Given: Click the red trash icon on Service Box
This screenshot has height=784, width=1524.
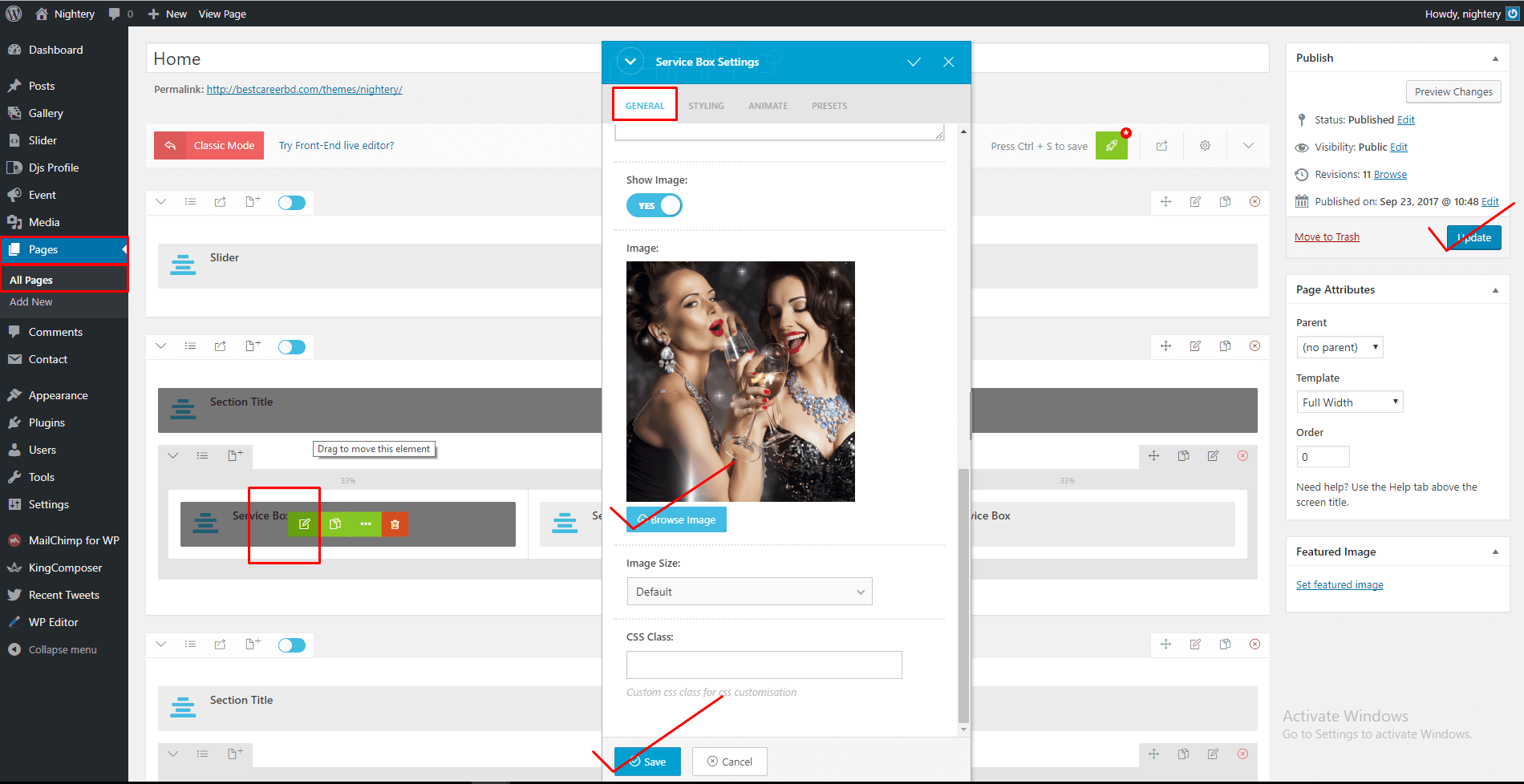Looking at the screenshot, I should tap(395, 523).
